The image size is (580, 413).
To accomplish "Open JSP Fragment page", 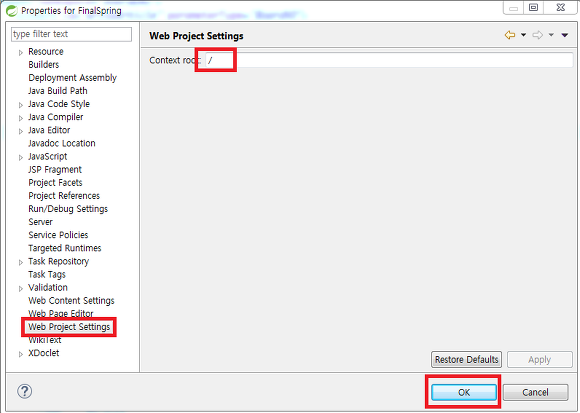I will (x=55, y=170).
